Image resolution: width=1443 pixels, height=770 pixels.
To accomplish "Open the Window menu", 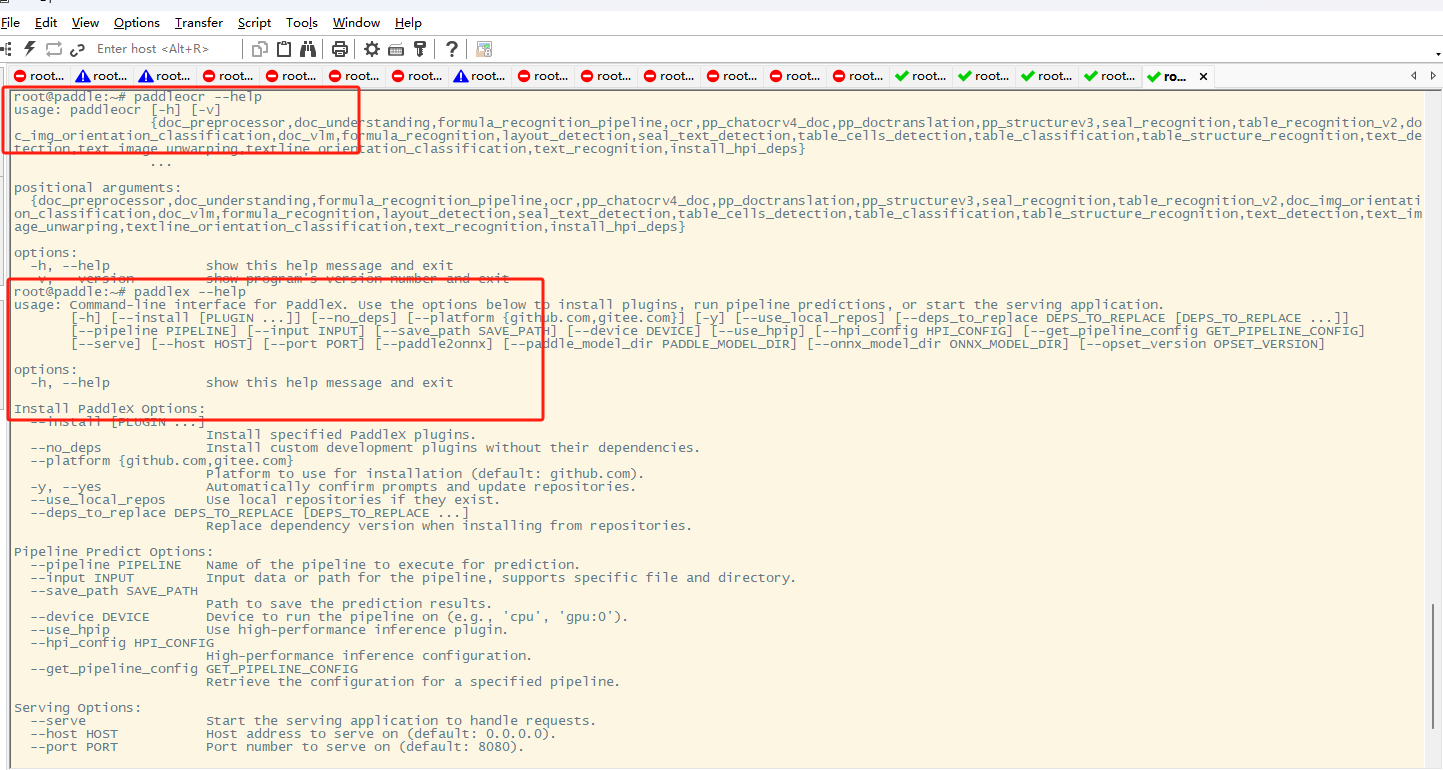I will click(356, 22).
